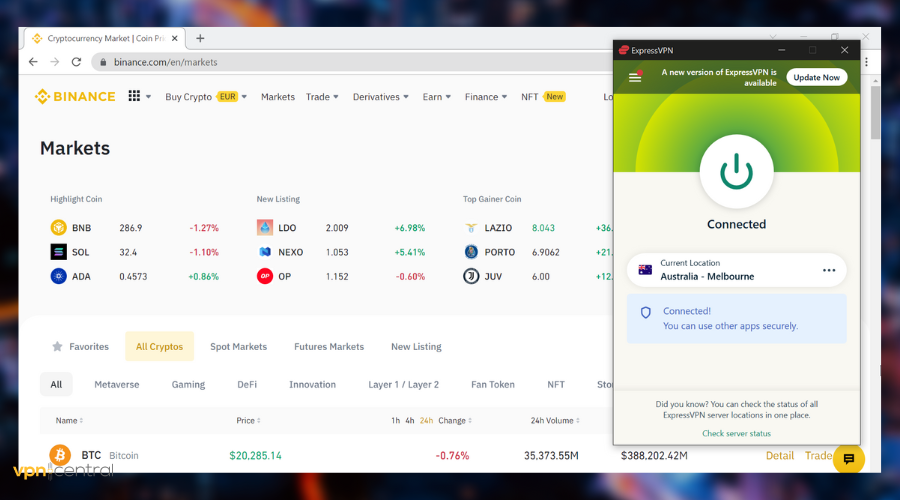Filter by Gaming category

[188, 385]
